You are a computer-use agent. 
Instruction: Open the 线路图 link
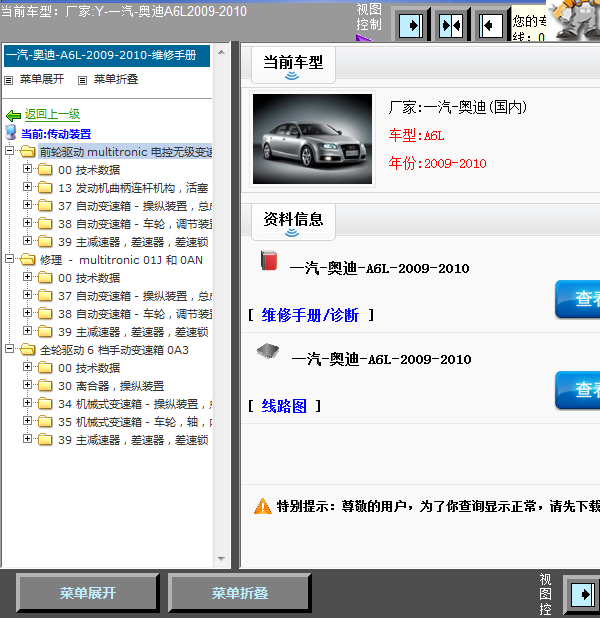point(284,406)
